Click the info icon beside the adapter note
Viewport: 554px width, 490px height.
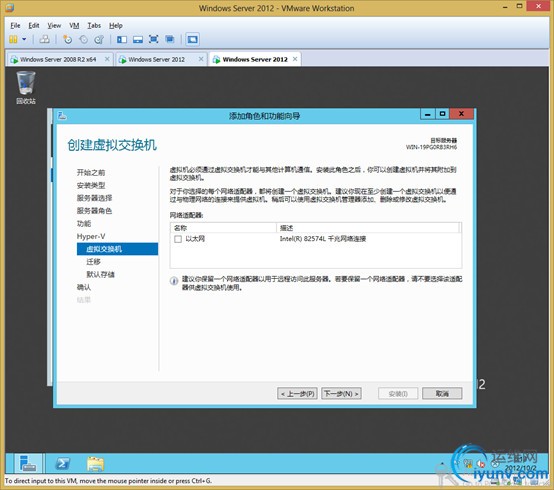click(174, 281)
